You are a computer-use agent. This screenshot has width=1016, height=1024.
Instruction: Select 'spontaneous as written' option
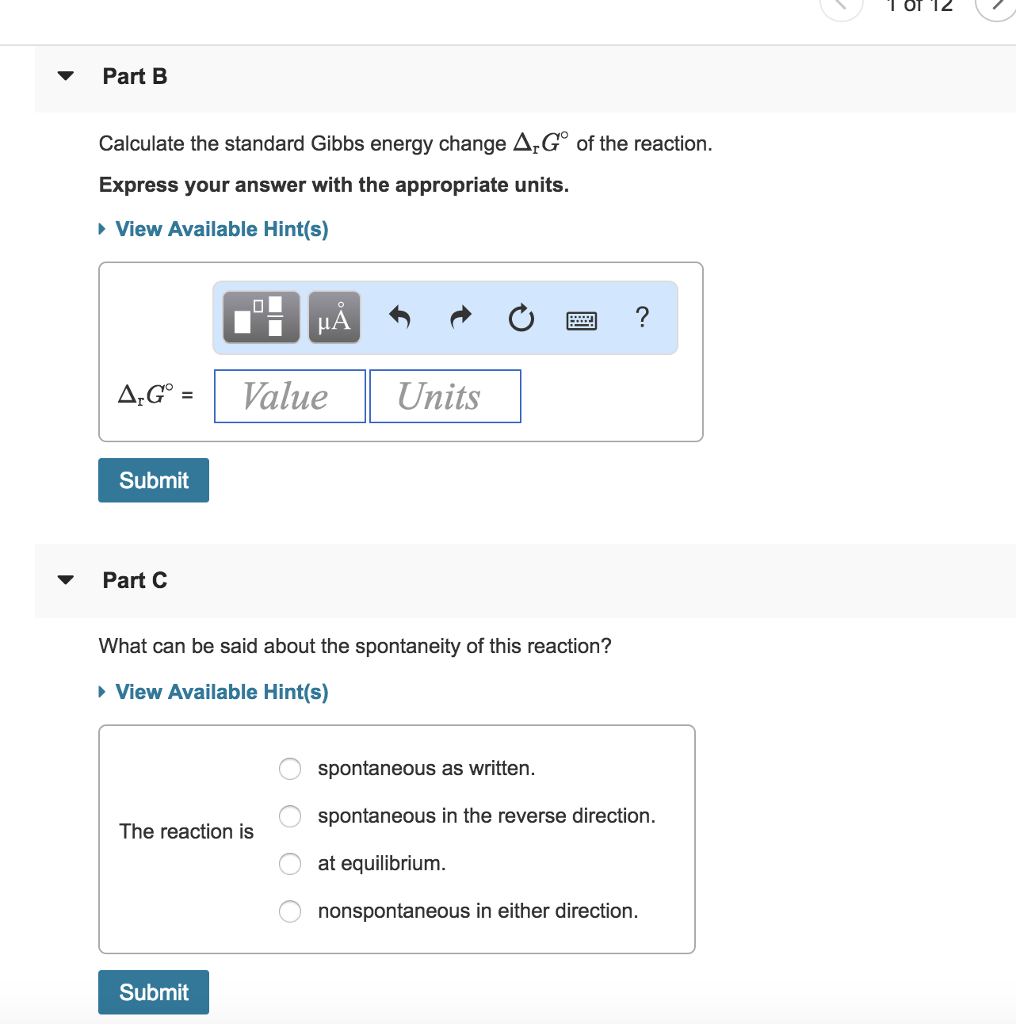point(290,769)
